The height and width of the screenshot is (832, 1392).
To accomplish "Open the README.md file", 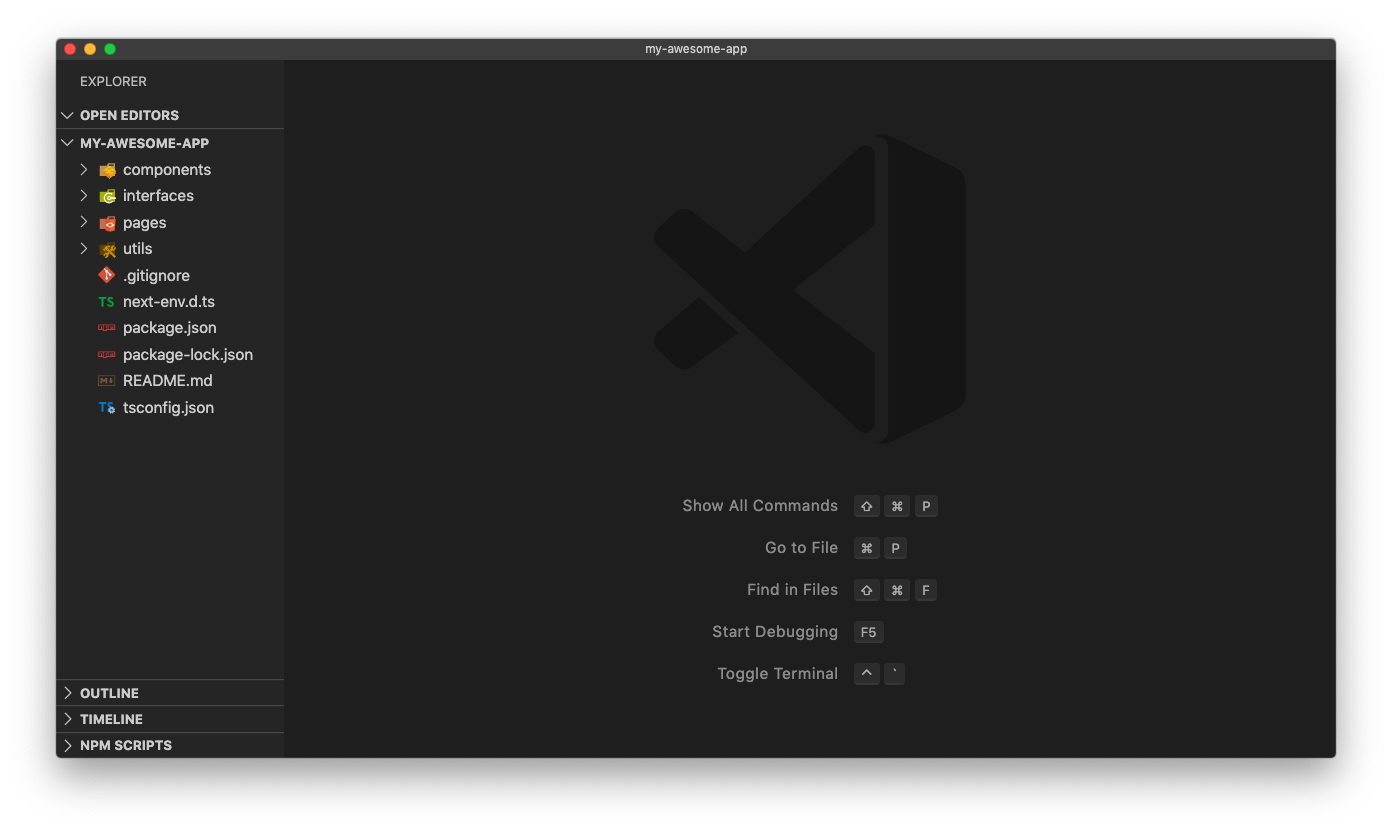I will click(168, 381).
